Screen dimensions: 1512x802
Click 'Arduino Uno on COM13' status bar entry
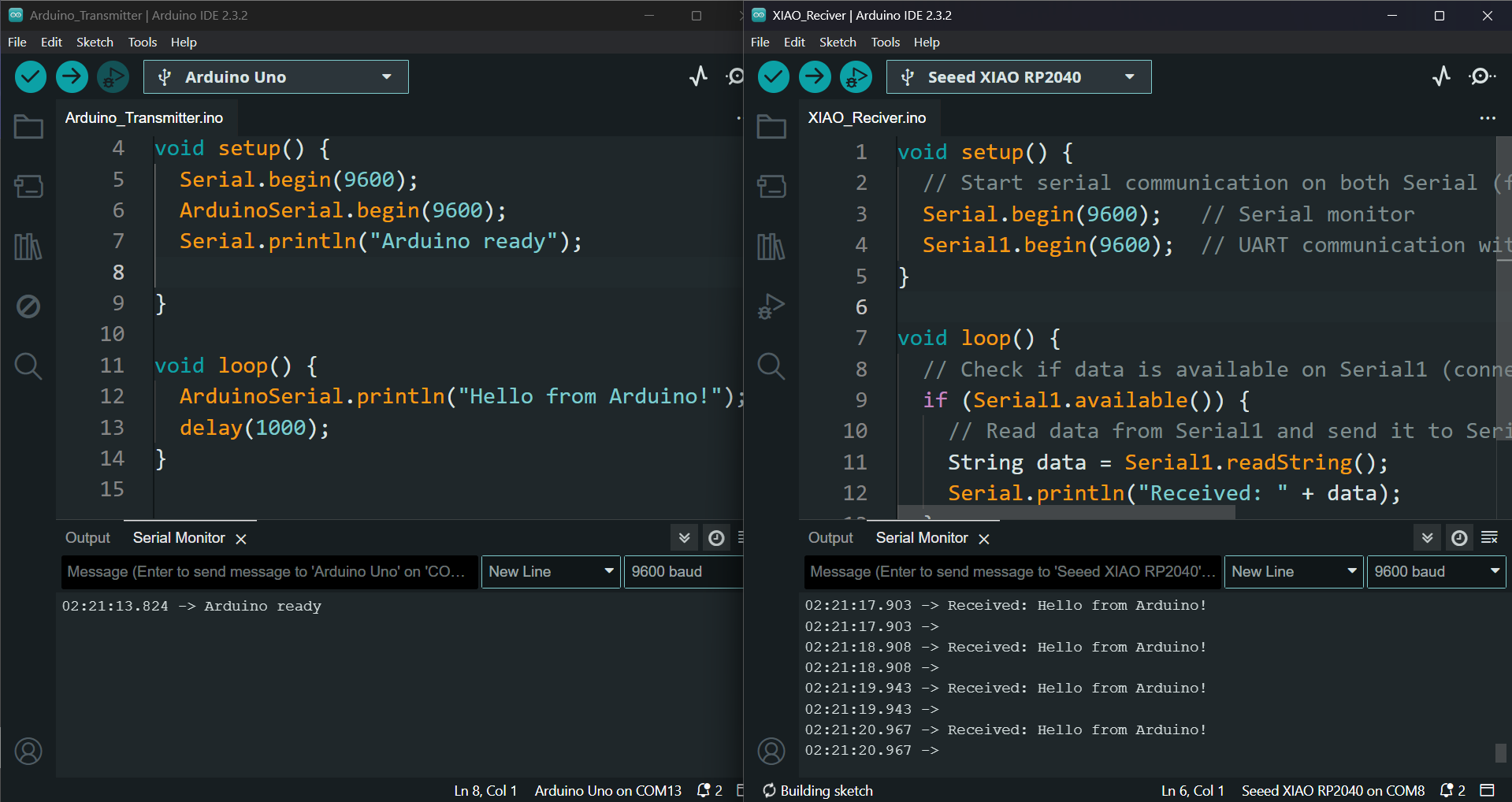[x=607, y=790]
